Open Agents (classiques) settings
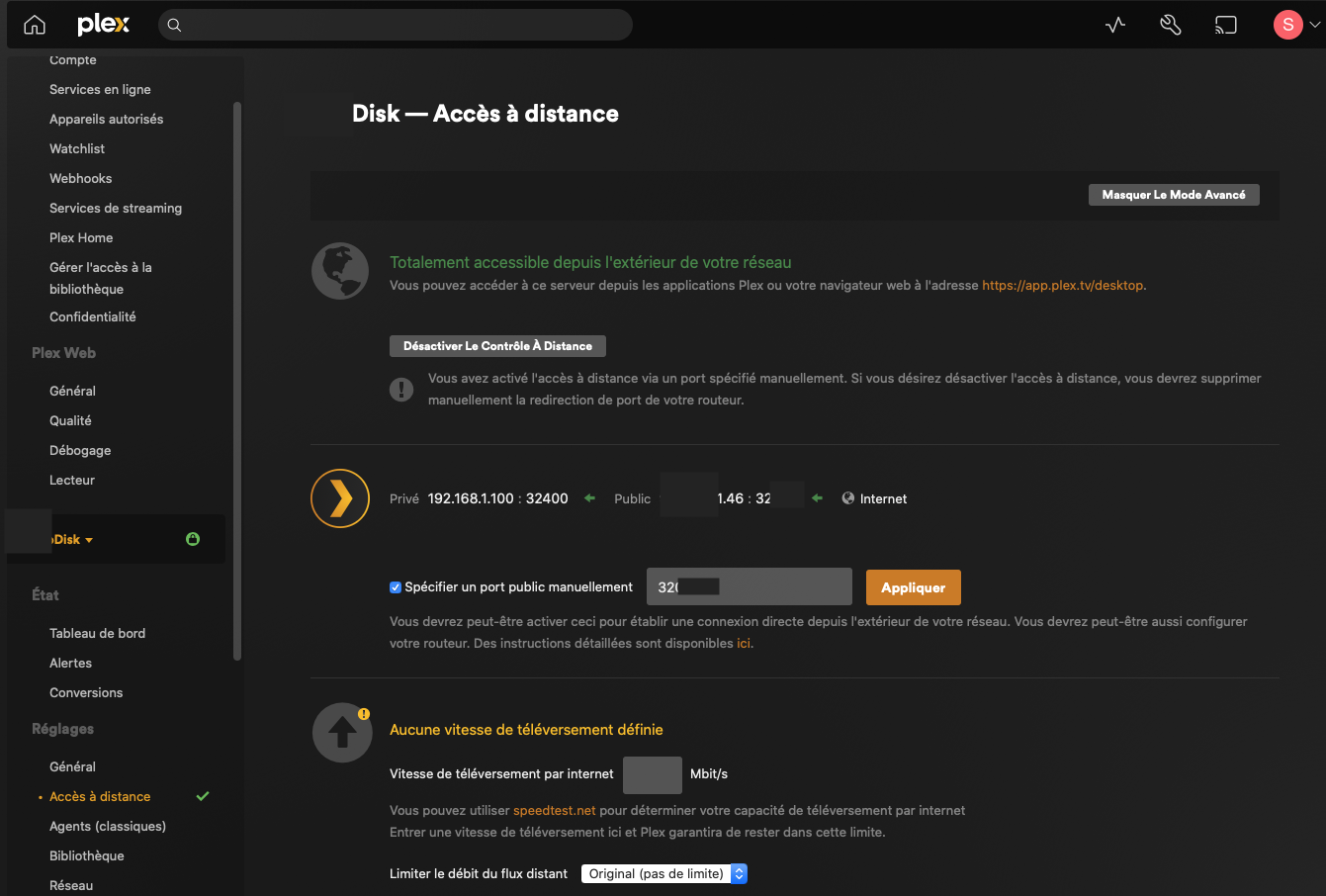The height and width of the screenshot is (896, 1326). pyautogui.click(x=108, y=826)
